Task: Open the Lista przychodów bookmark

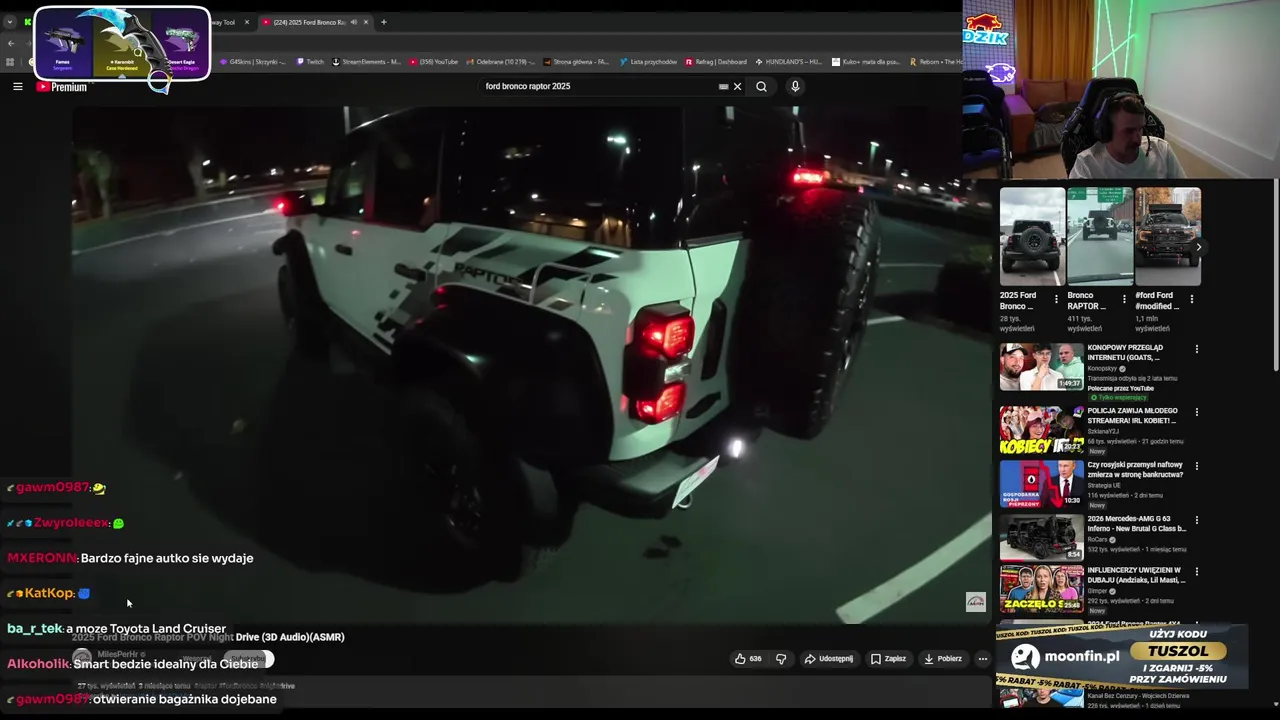Action: click(x=649, y=62)
